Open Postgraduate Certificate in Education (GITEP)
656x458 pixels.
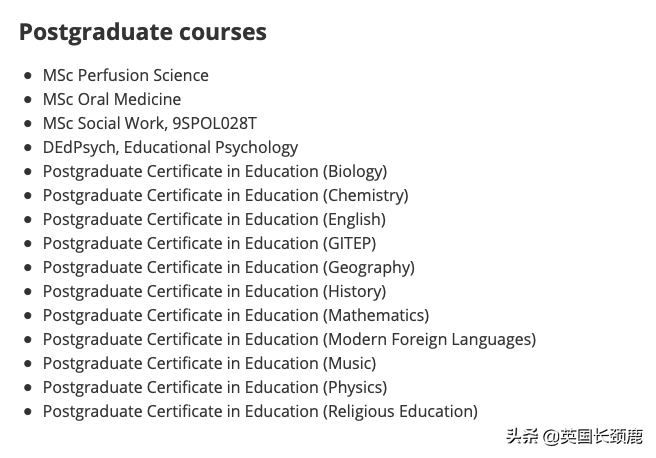tap(209, 243)
